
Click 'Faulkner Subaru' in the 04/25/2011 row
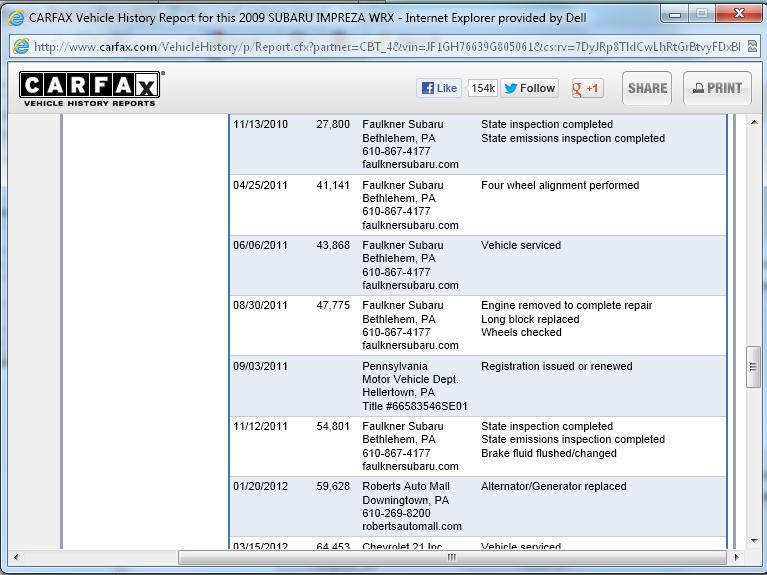click(403, 185)
